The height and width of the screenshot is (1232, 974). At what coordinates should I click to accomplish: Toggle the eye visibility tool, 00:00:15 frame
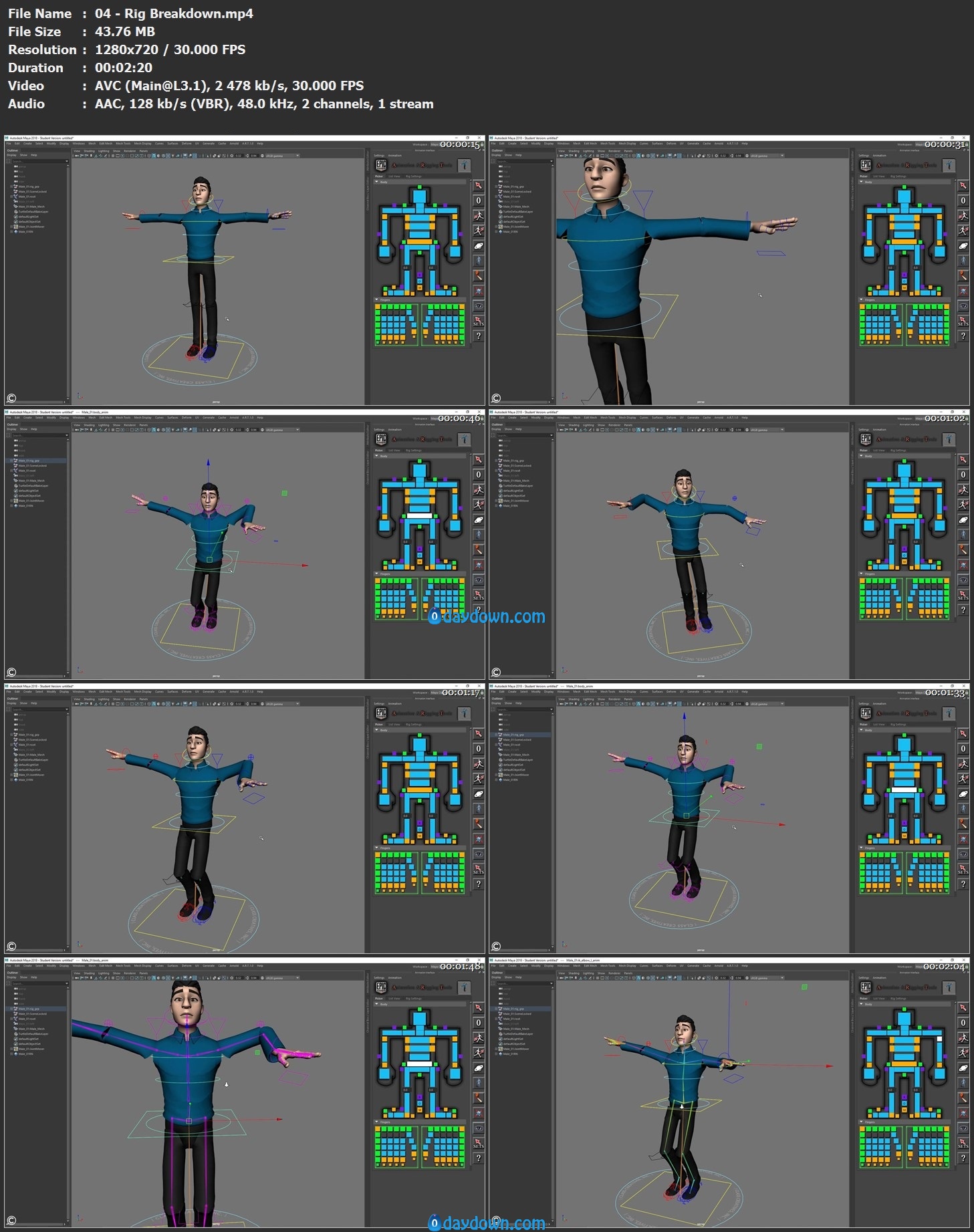(479, 306)
